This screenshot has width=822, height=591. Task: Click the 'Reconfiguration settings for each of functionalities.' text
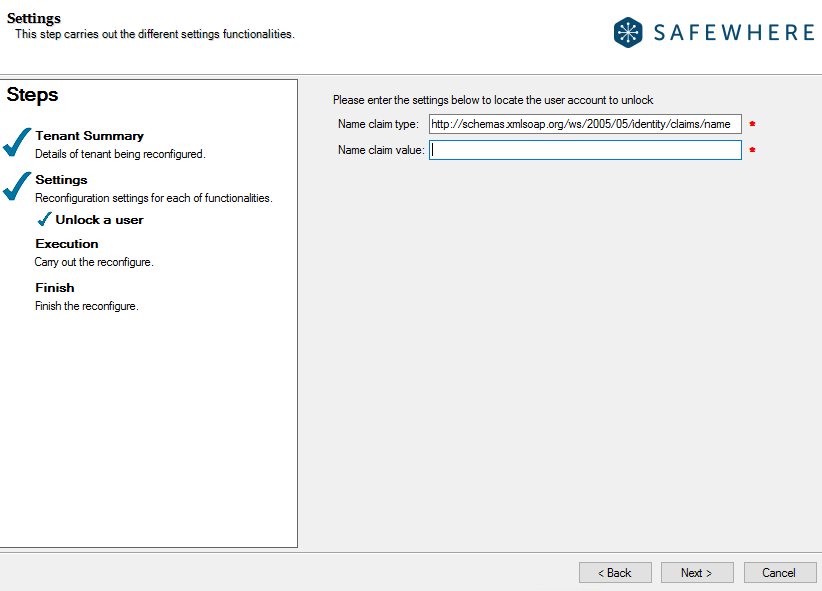click(154, 198)
